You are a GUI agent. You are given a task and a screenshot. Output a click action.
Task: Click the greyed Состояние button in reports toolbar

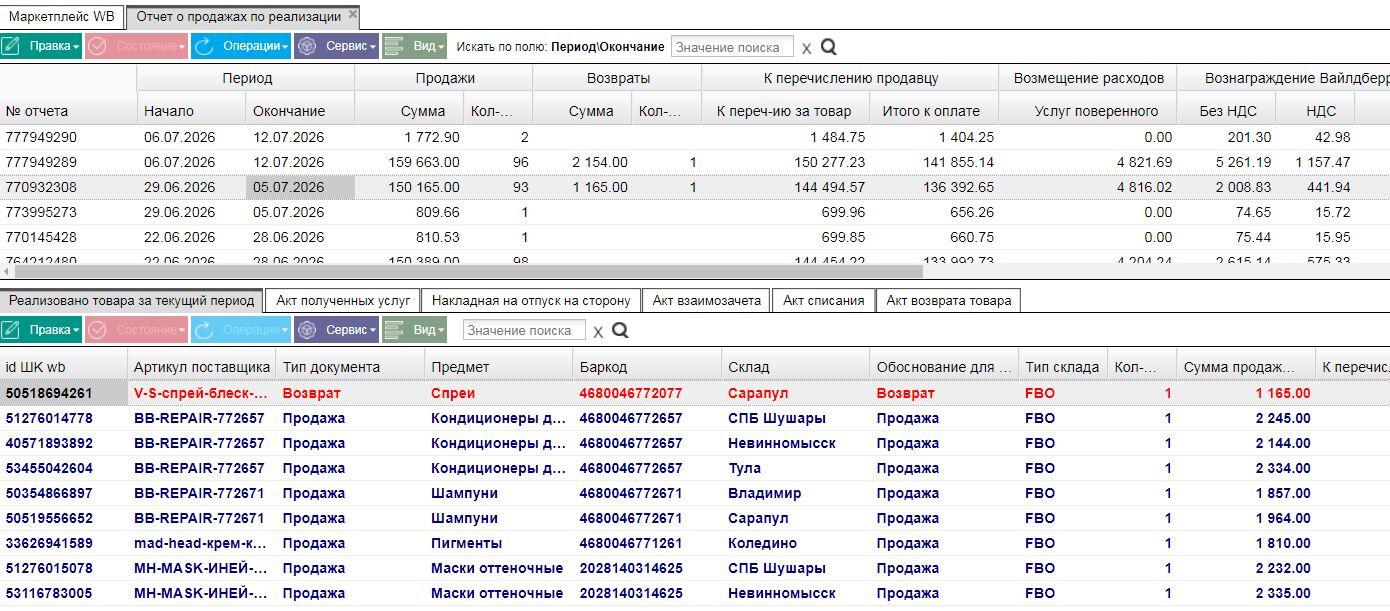pos(137,46)
